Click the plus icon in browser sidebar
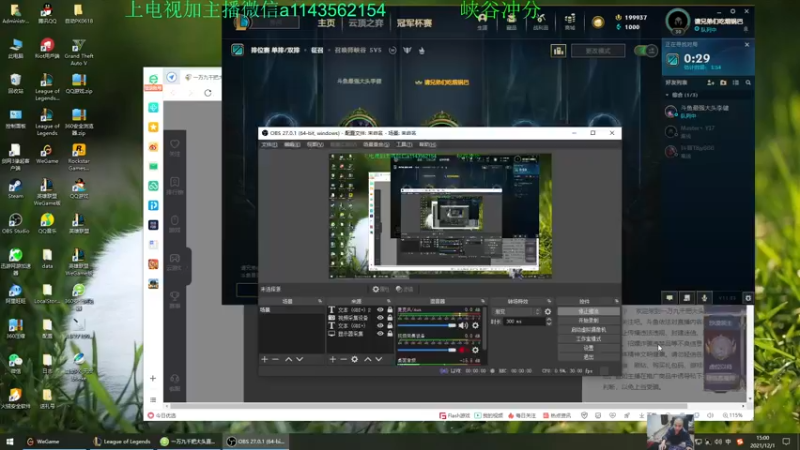Viewport: 800px width, 450px height. click(153, 378)
